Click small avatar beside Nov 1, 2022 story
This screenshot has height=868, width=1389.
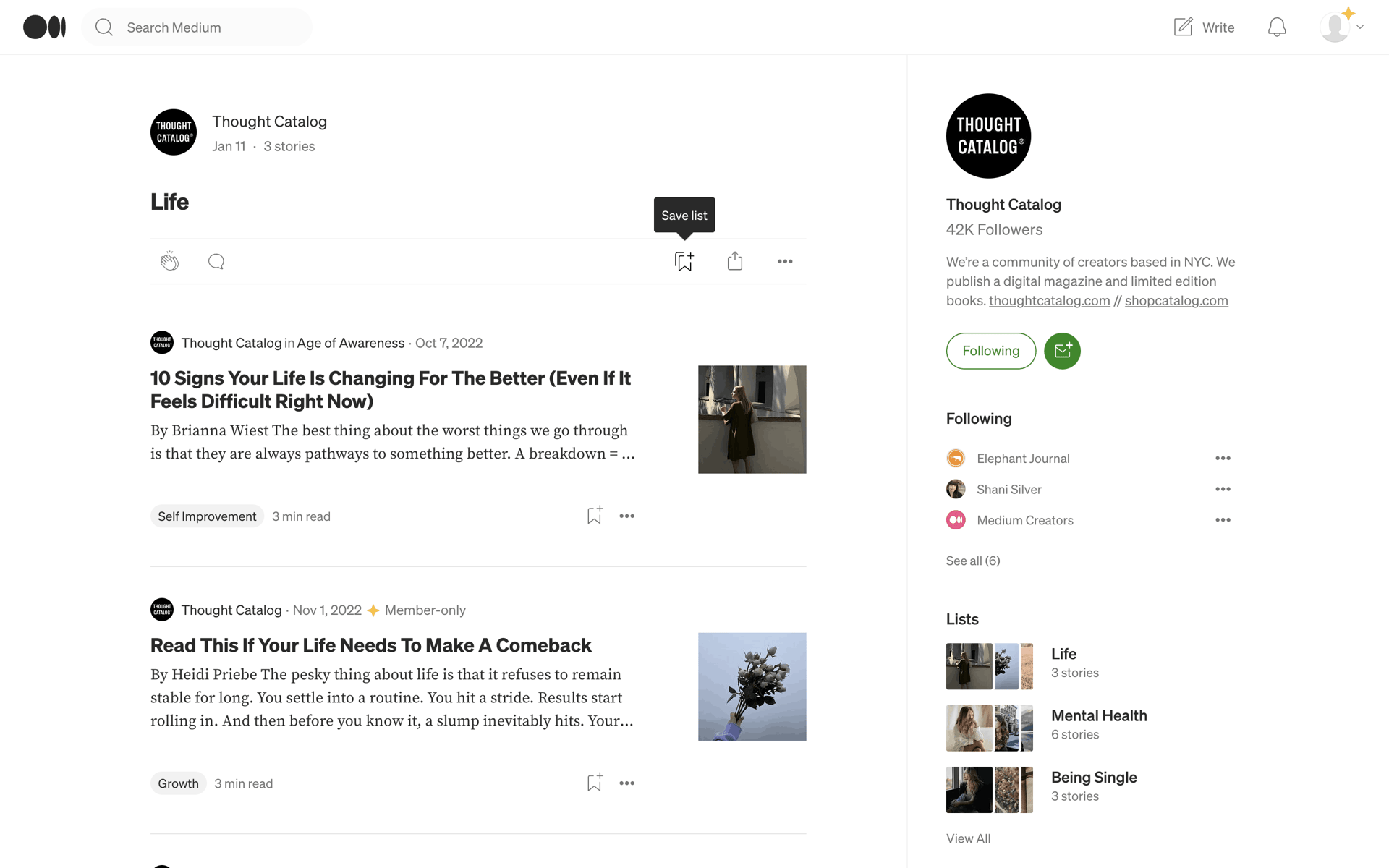162,609
